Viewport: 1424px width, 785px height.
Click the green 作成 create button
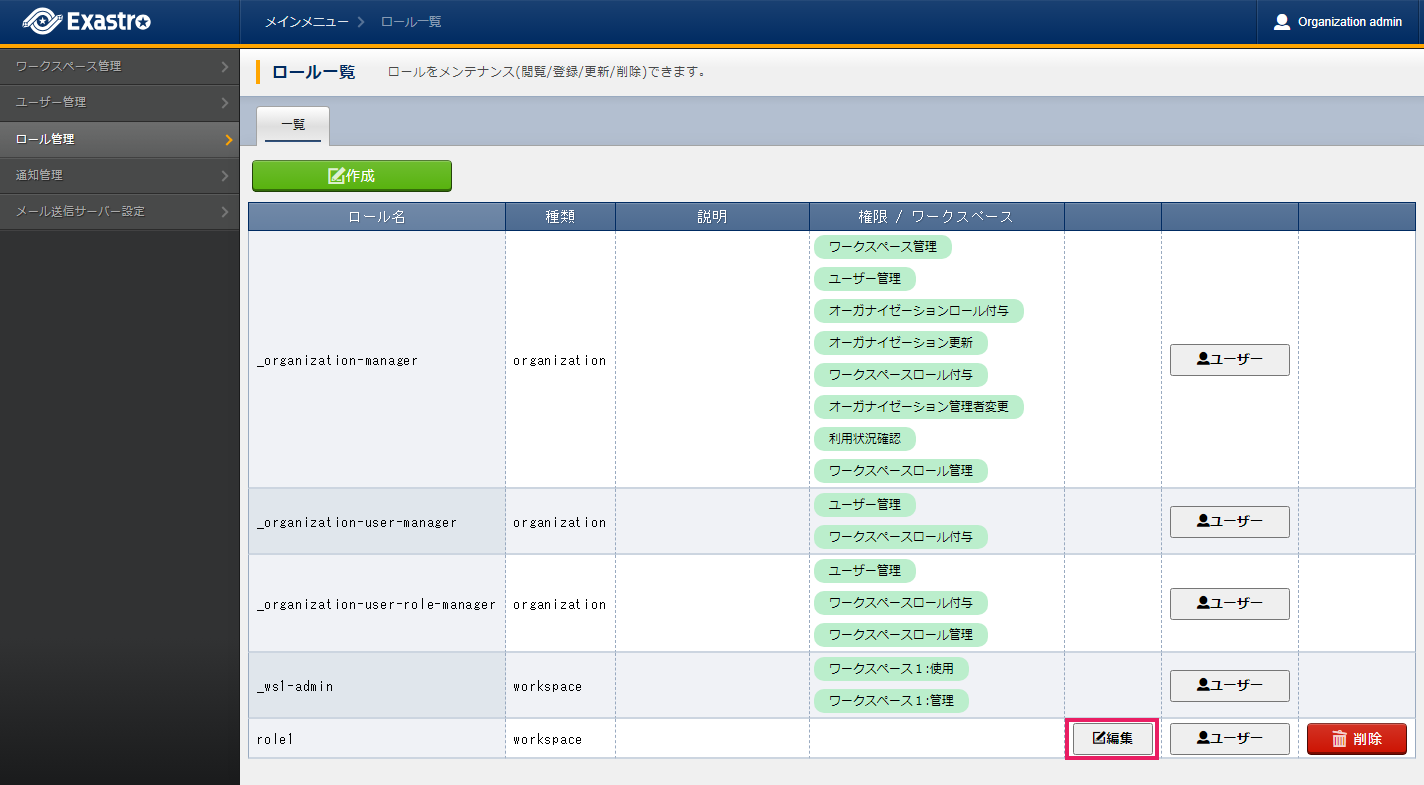tap(352, 175)
